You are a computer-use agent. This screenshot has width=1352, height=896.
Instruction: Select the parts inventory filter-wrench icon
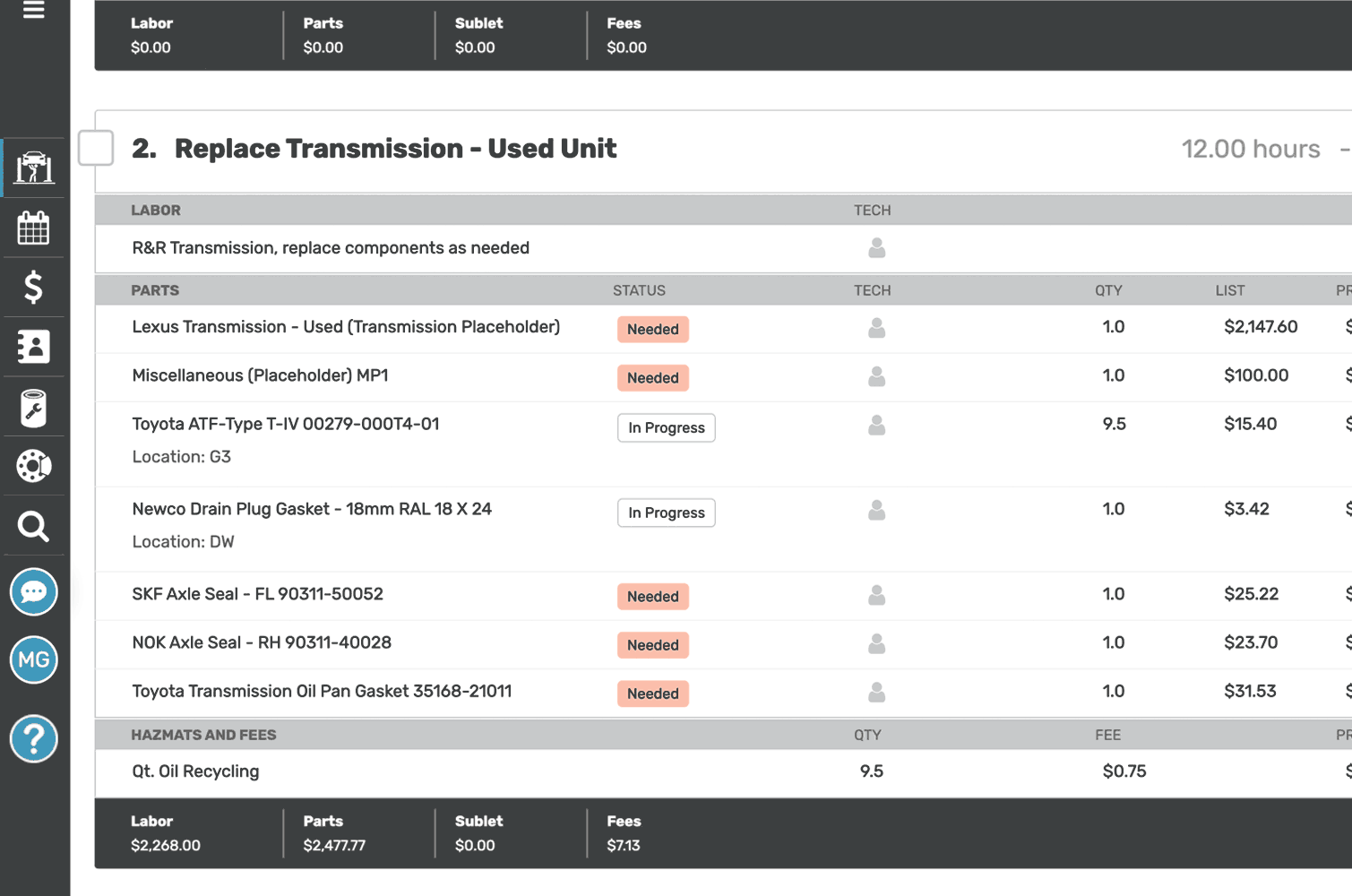pyautogui.click(x=33, y=406)
